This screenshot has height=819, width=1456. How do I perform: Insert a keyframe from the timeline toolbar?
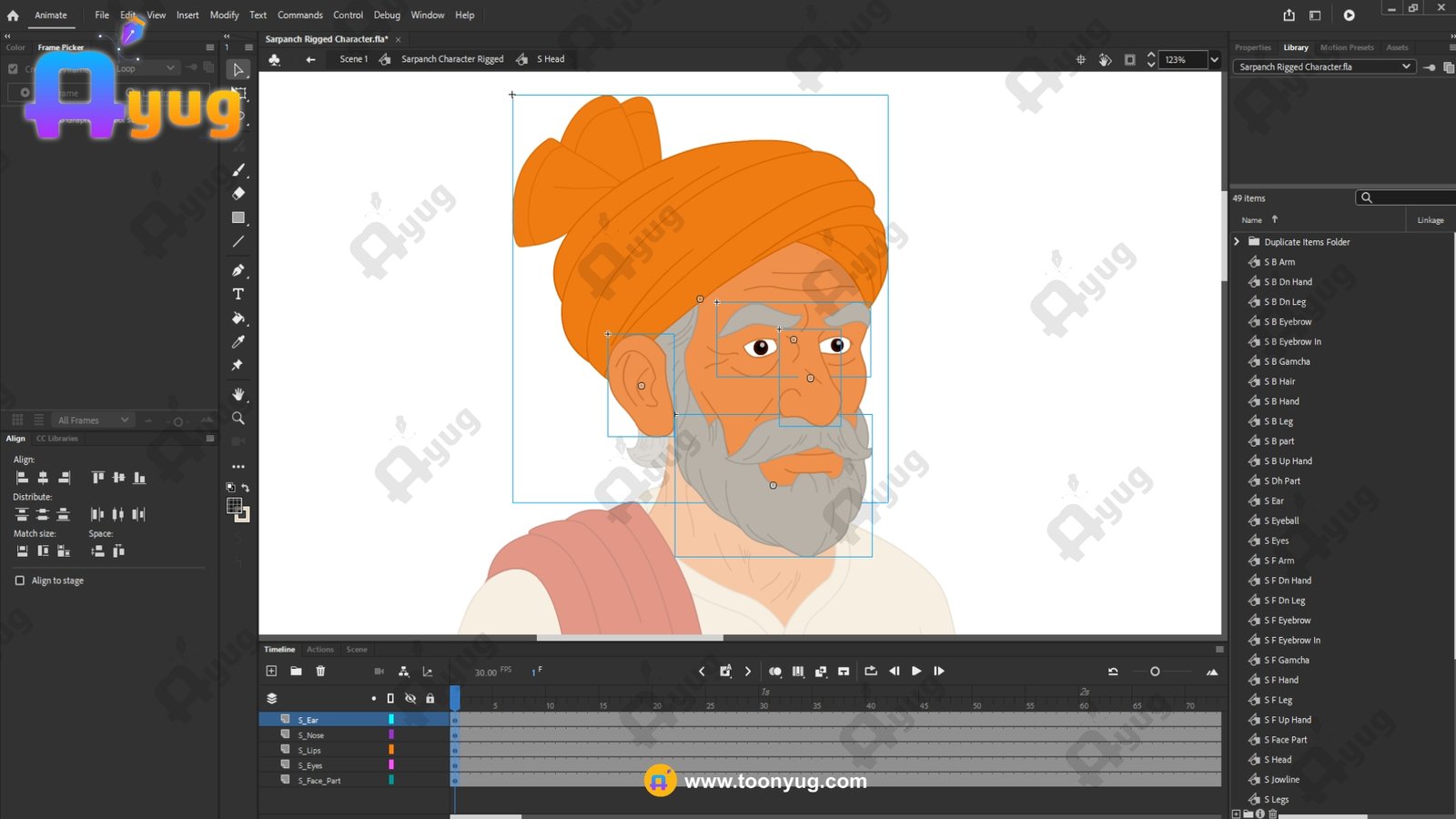[725, 672]
